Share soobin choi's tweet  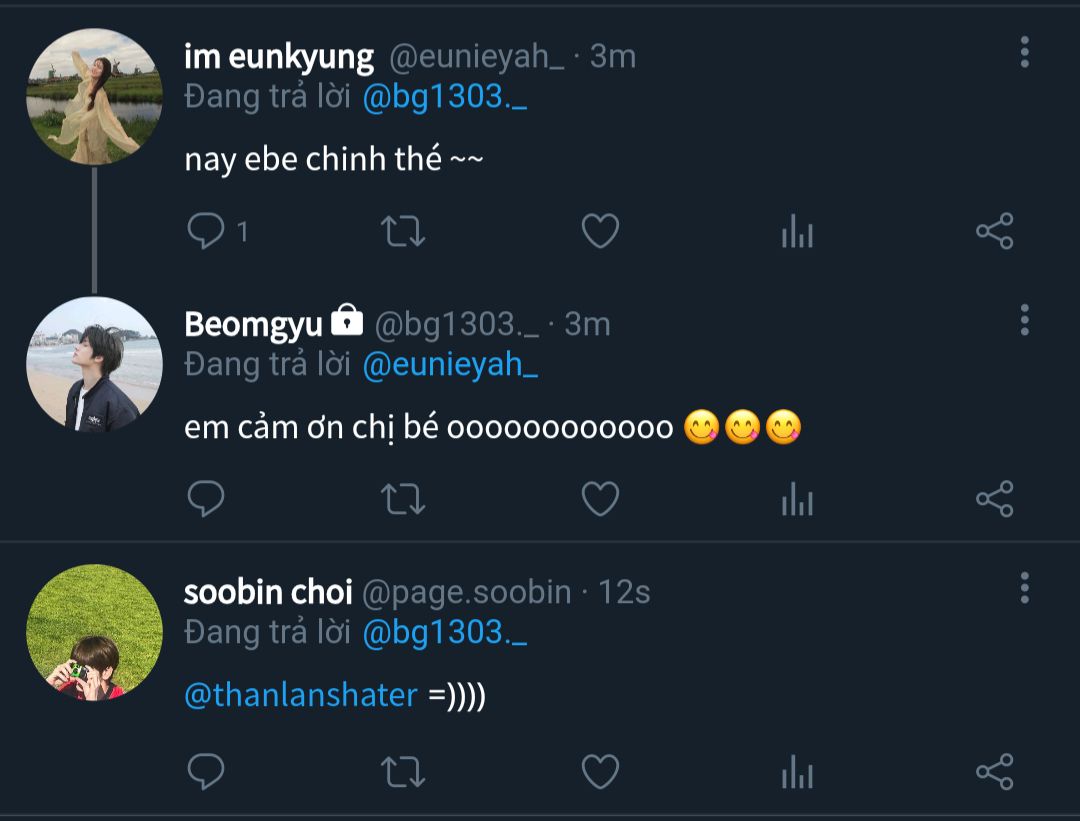click(x=994, y=771)
